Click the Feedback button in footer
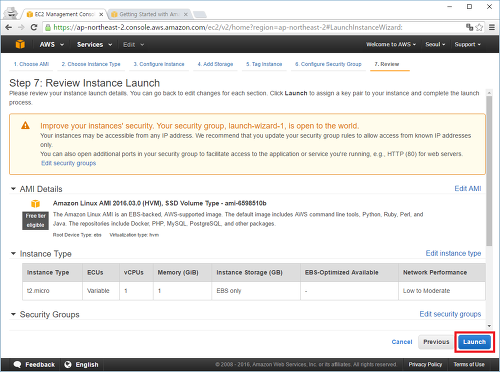Viewport: 500px width, 372px height. [x=34, y=364]
